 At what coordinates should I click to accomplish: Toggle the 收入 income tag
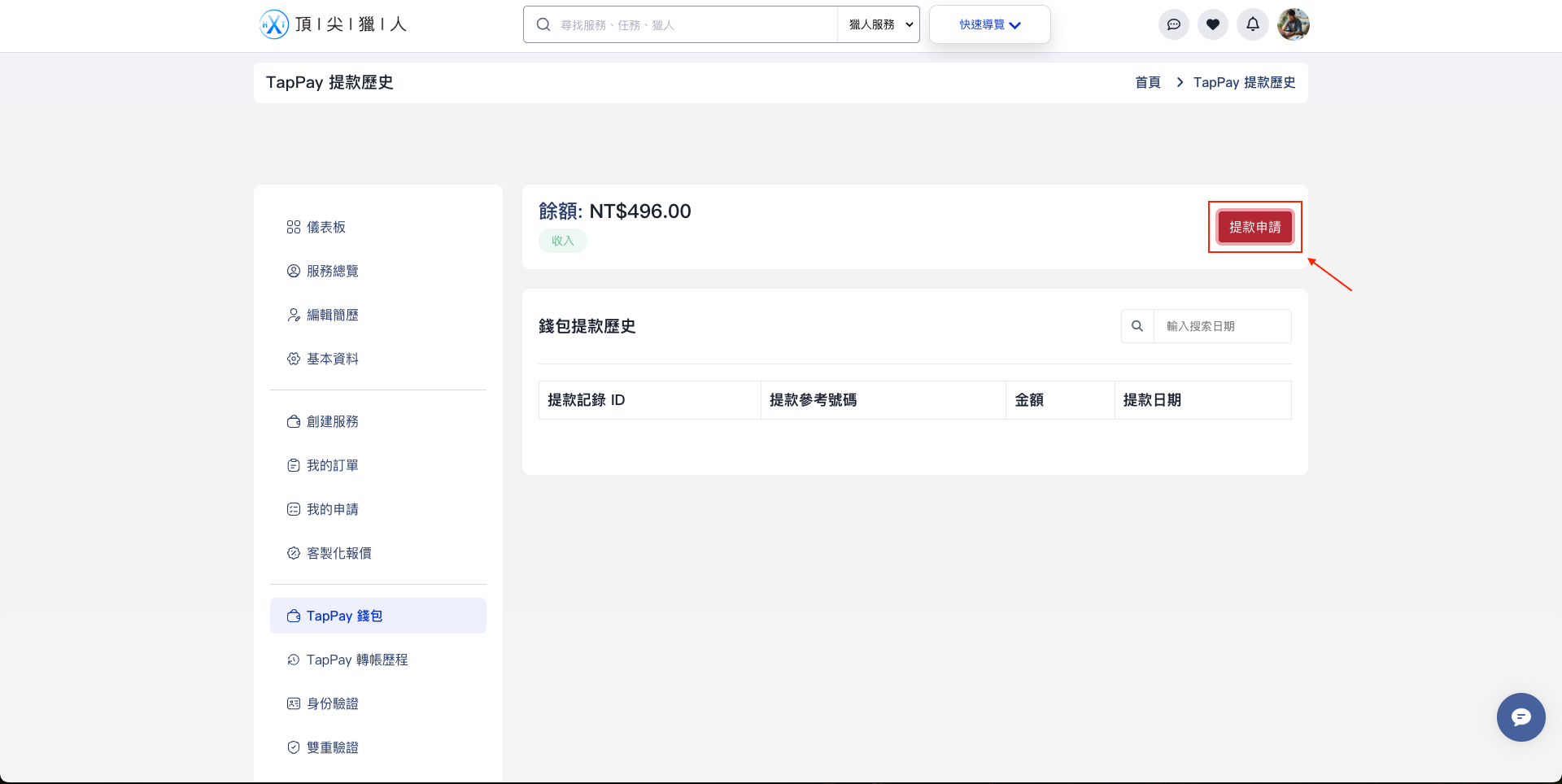pyautogui.click(x=562, y=241)
